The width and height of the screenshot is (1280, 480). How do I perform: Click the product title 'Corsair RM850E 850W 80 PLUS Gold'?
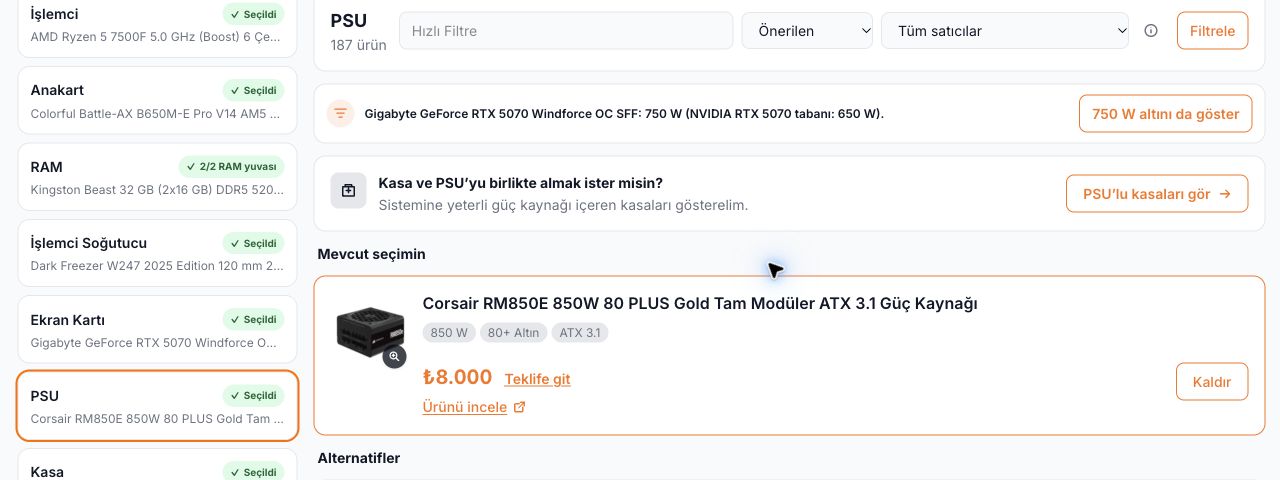tap(700, 303)
